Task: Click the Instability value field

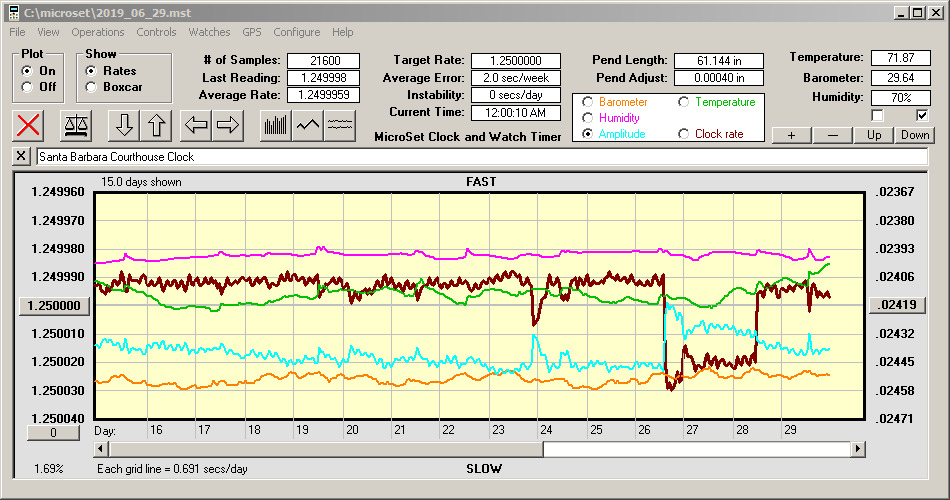Action: 516,95
